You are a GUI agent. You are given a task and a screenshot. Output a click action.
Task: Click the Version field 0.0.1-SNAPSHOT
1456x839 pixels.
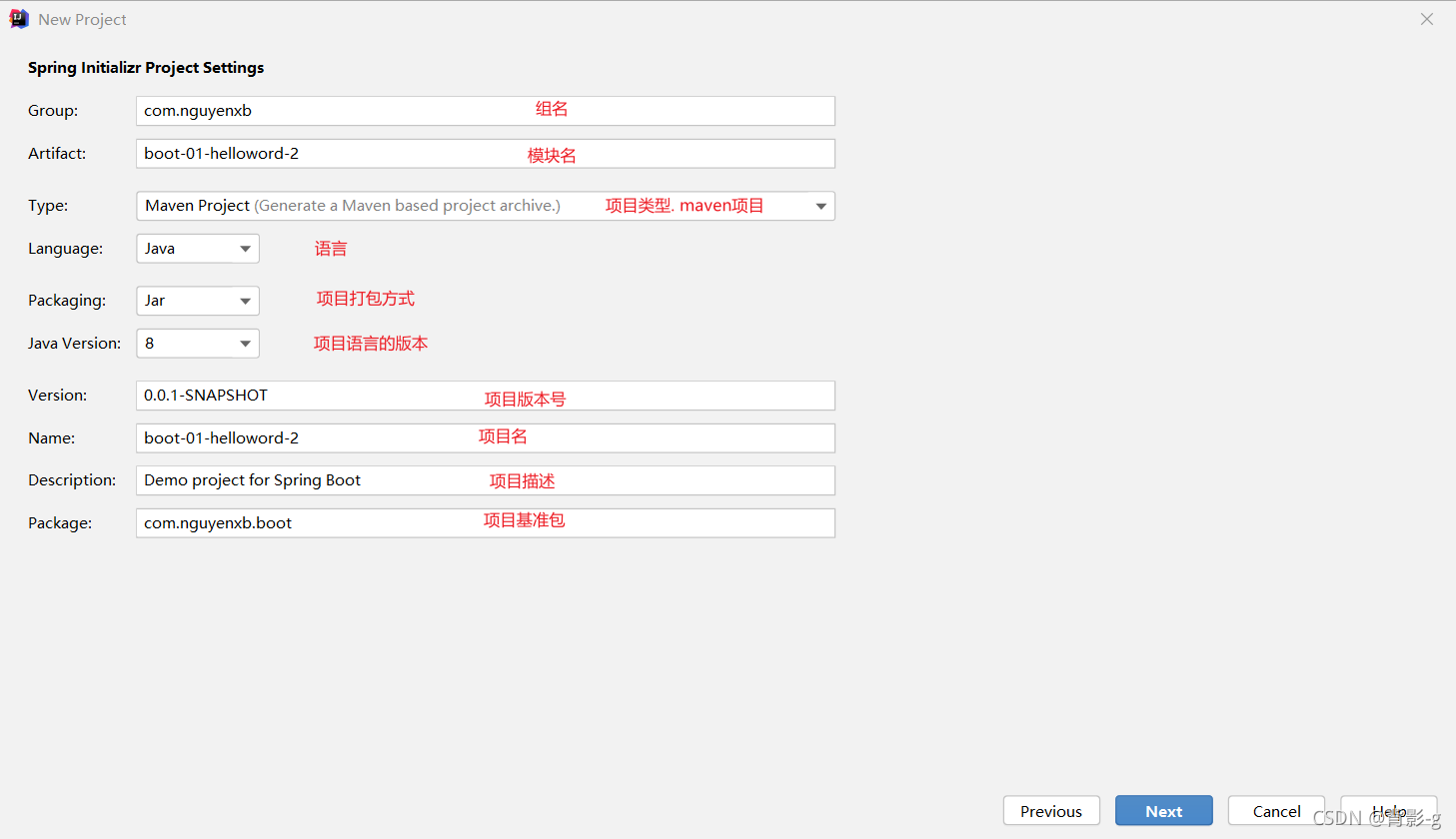[x=486, y=396]
